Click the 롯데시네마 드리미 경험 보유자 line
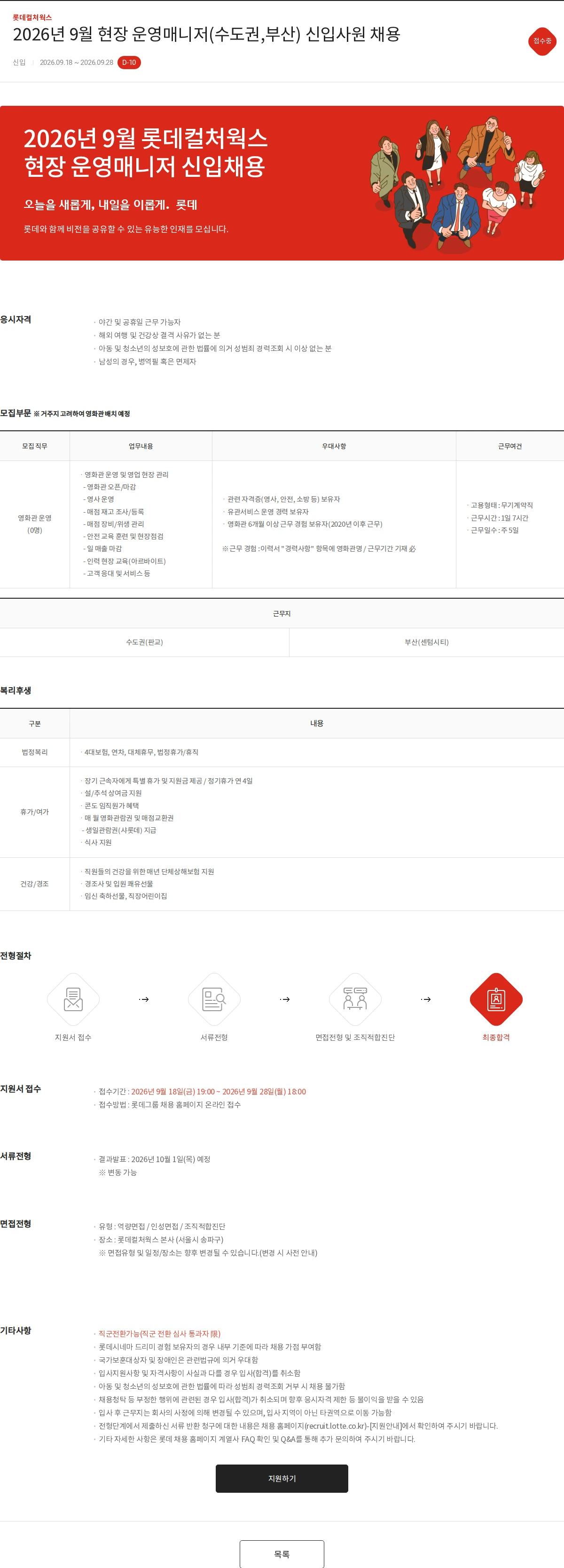 210,1347
